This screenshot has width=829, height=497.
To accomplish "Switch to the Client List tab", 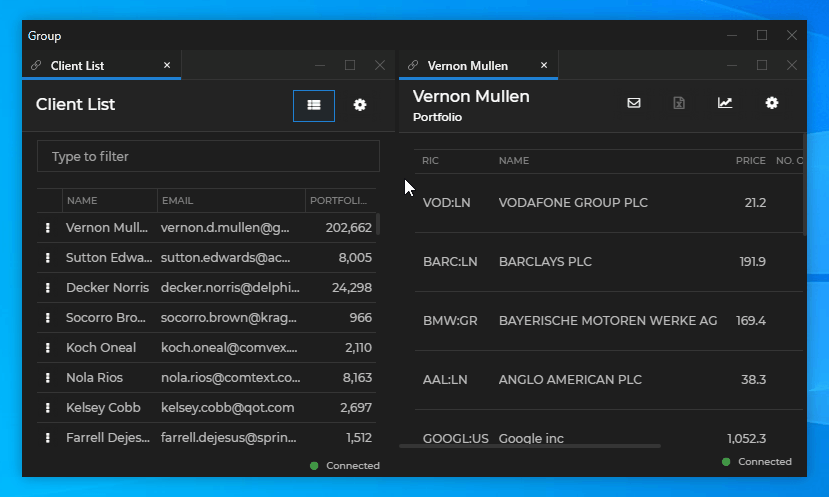I will pos(102,66).
